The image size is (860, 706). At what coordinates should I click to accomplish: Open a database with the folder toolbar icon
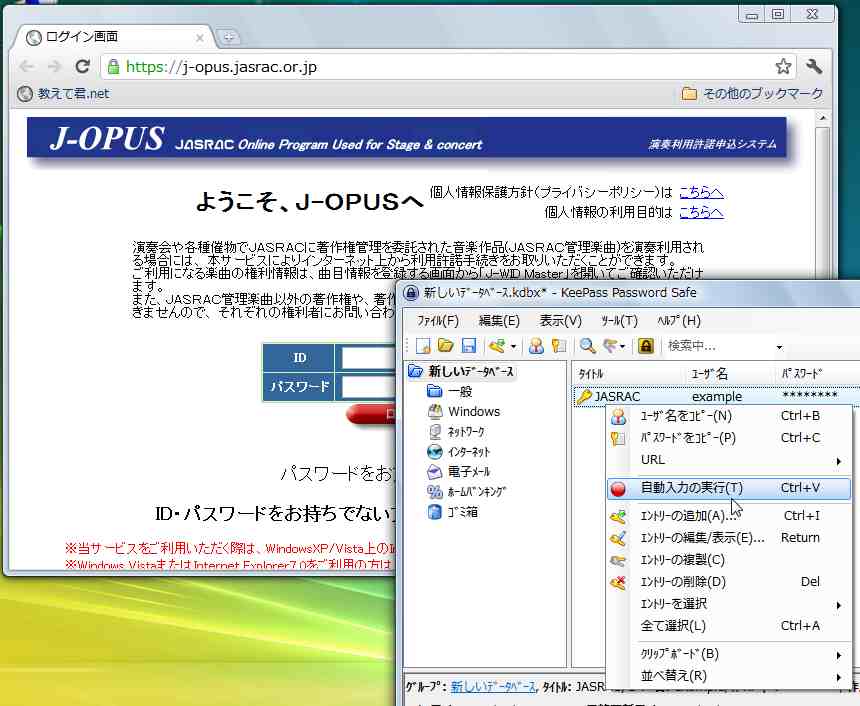[x=445, y=346]
